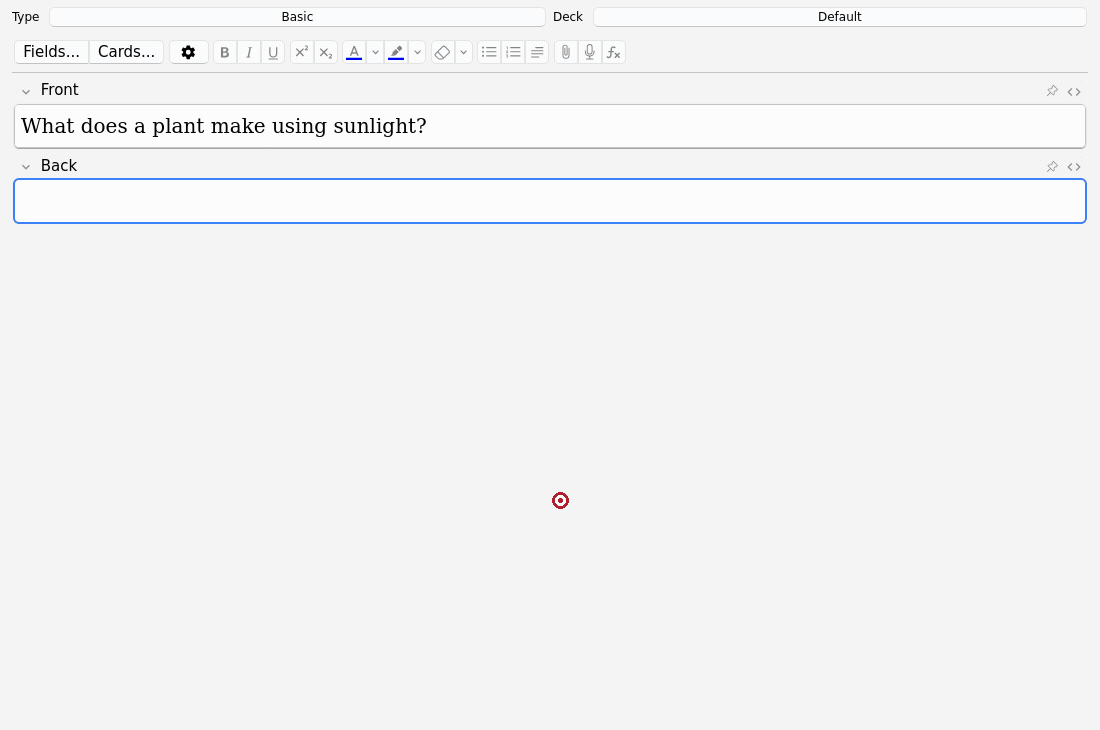
Task: Remove formatting with the eraser
Action: tap(442, 52)
